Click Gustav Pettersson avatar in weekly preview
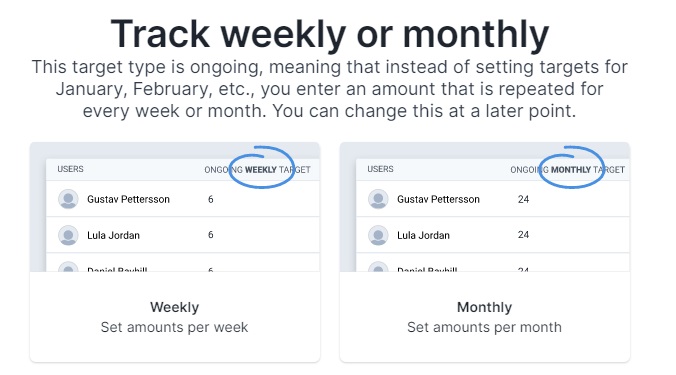Screen dimensions: 676x375 coord(68,199)
